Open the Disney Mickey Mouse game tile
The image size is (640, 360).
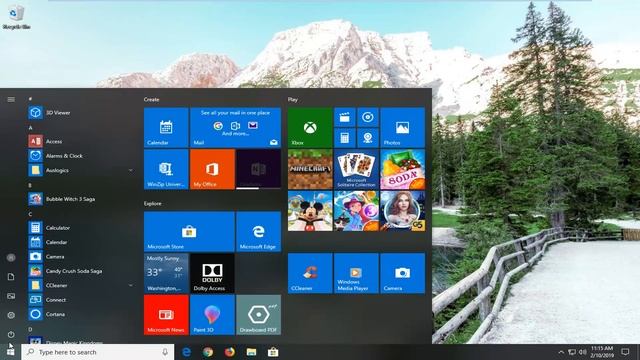click(310, 211)
